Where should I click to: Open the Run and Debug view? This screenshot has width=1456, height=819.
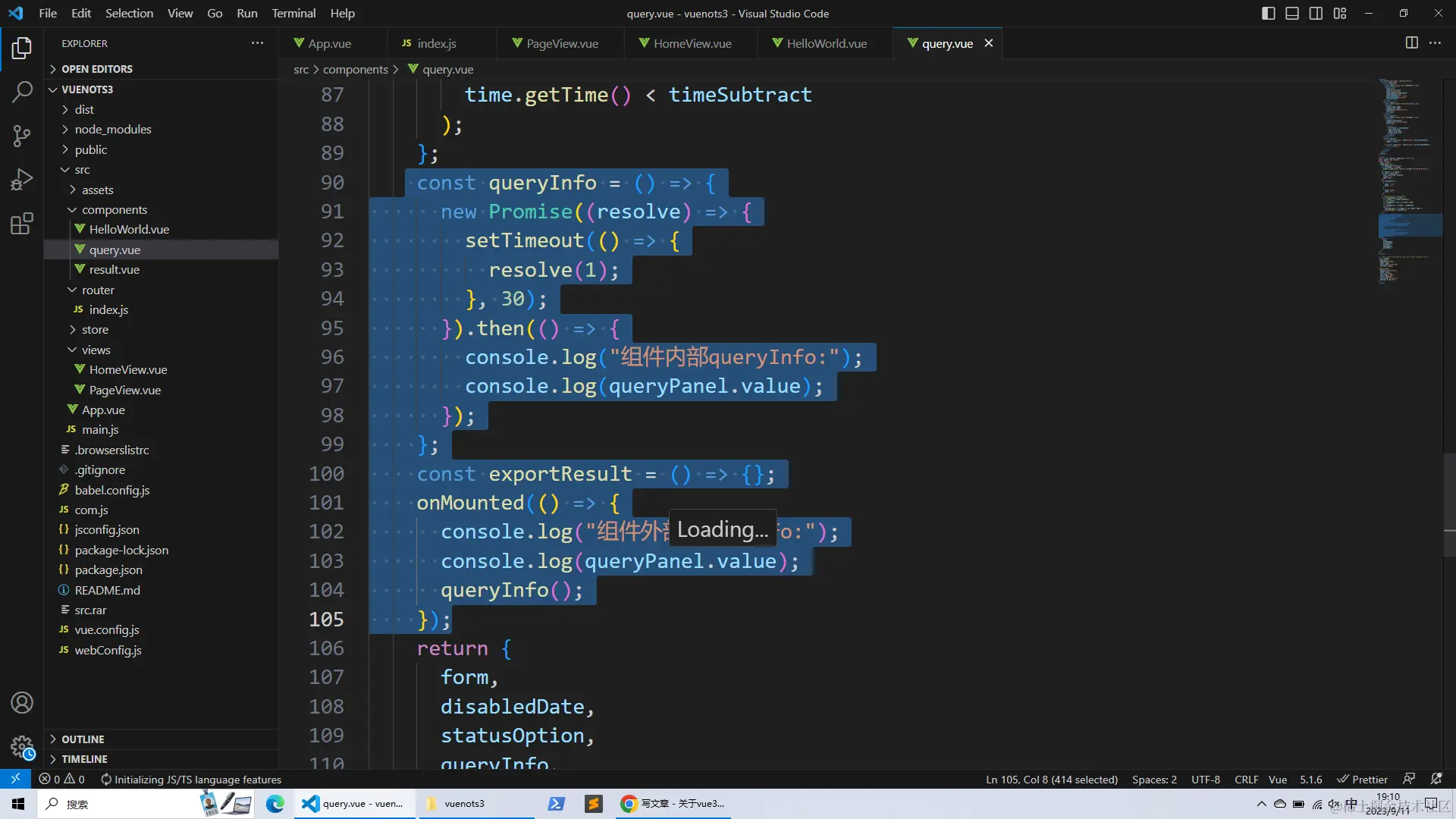(x=22, y=180)
